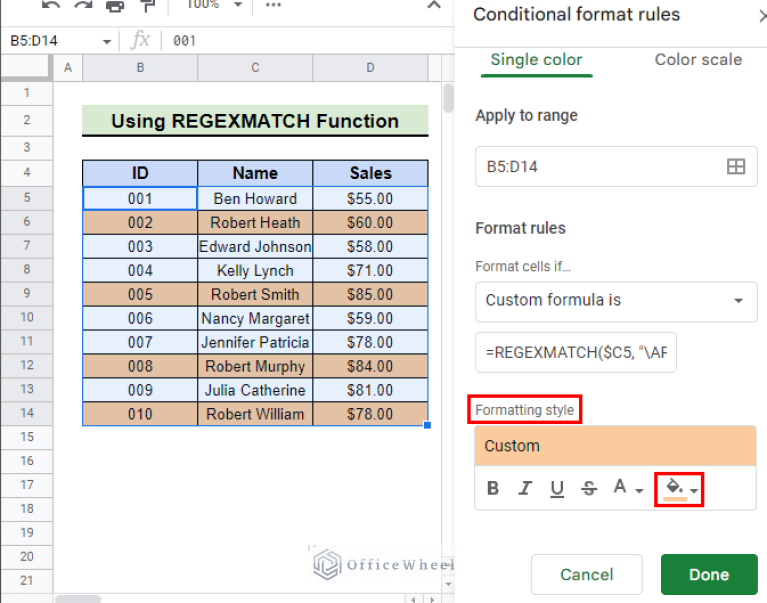Switch to the Color scale tab
Image resolution: width=767 pixels, height=603 pixels.
(697, 60)
